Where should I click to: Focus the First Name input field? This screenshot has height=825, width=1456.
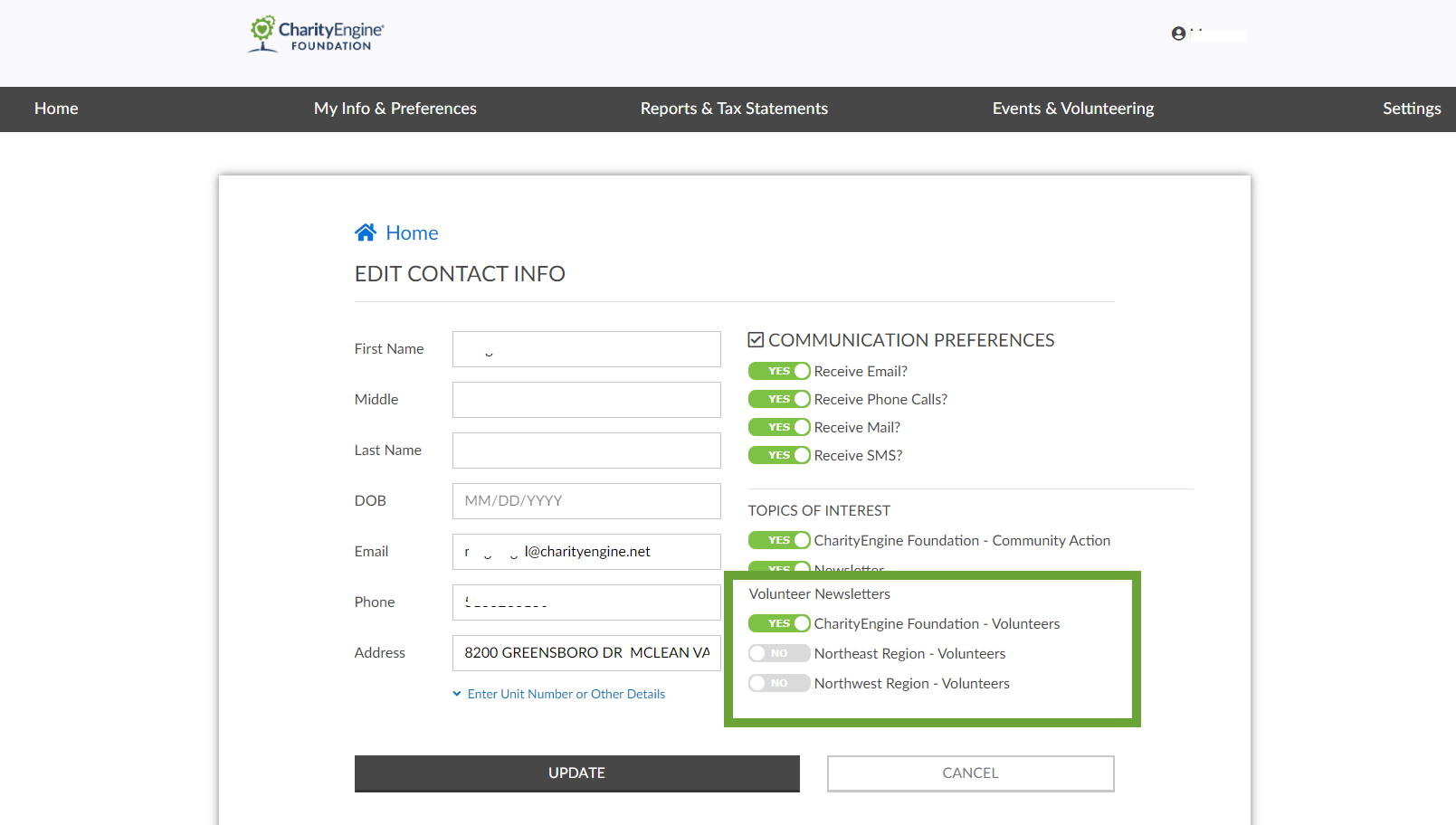(586, 349)
